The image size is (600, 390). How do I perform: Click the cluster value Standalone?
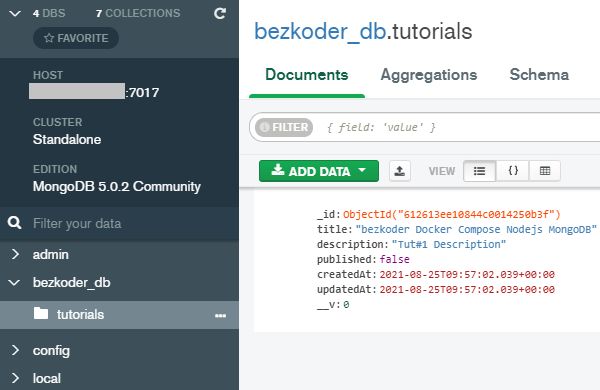click(67, 139)
